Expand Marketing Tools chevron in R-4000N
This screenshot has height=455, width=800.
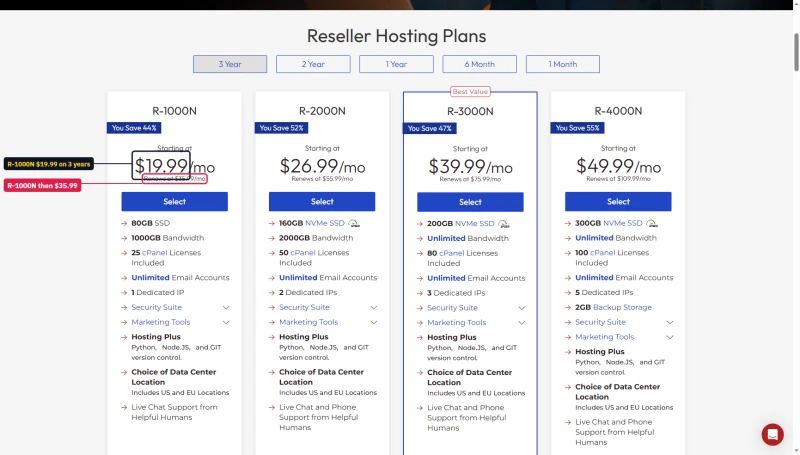[x=670, y=337]
